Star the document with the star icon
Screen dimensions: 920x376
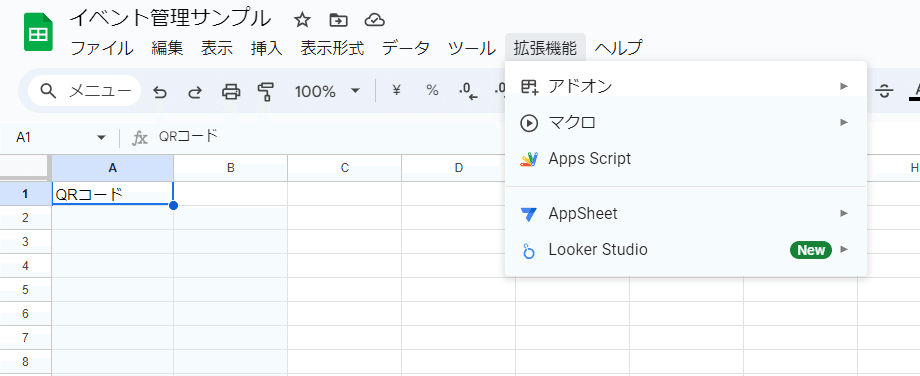coord(302,21)
